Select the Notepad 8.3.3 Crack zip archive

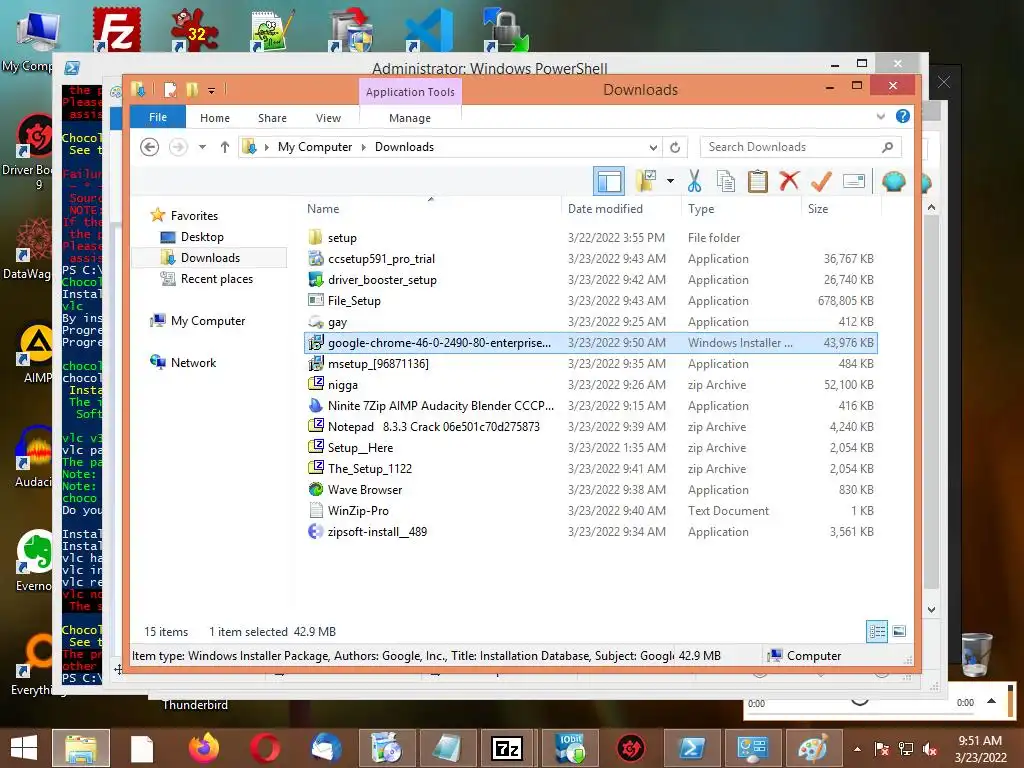591,426
